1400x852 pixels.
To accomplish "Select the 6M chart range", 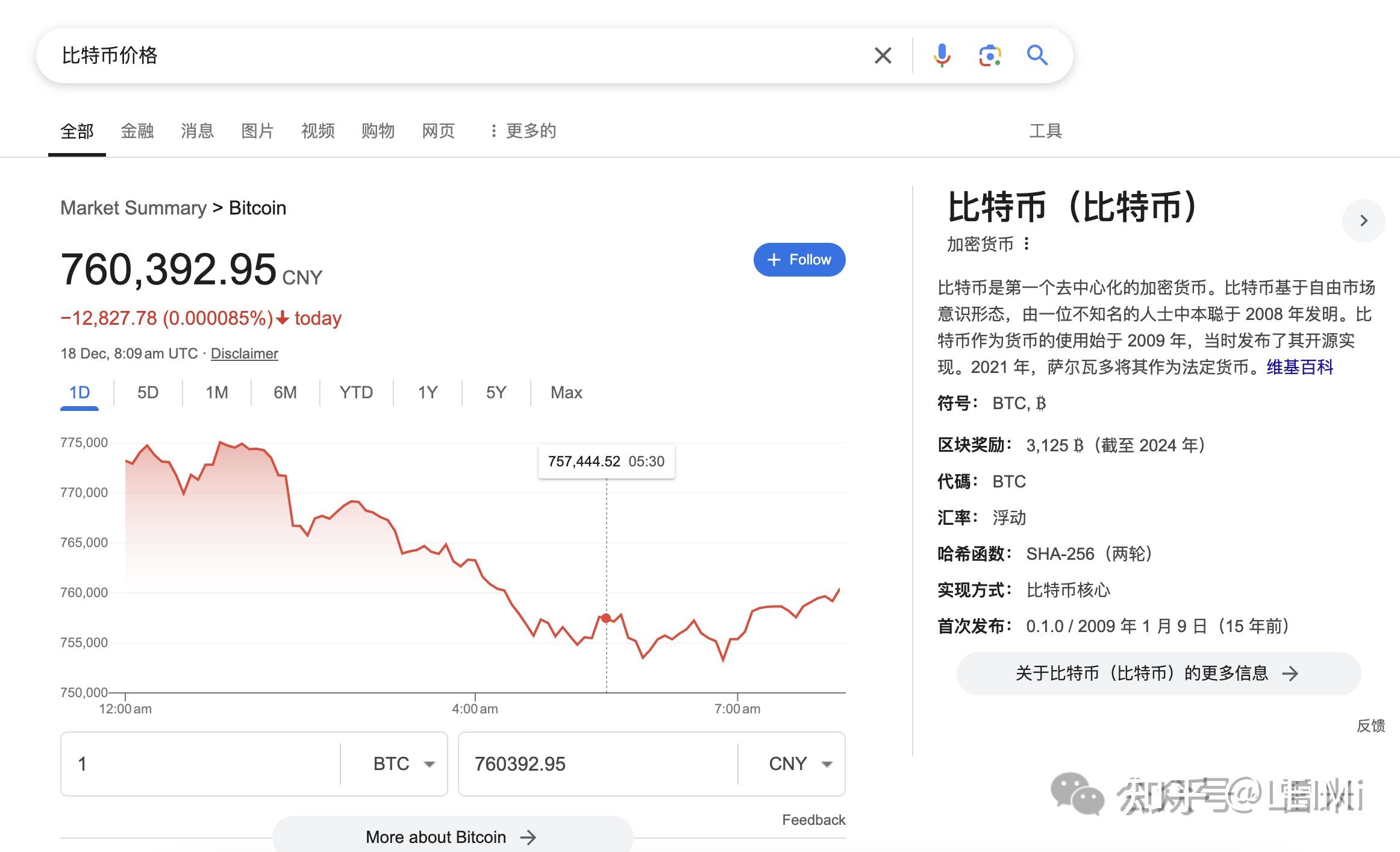I will point(285,393).
